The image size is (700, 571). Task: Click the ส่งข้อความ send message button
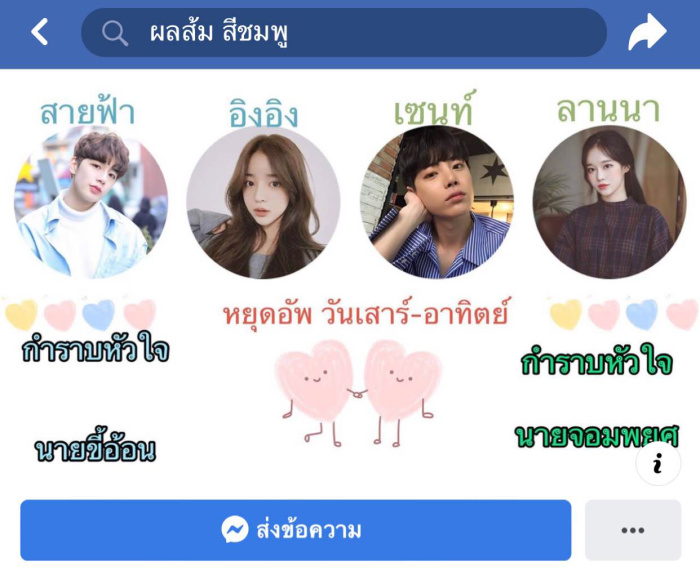pyautogui.click(x=296, y=530)
